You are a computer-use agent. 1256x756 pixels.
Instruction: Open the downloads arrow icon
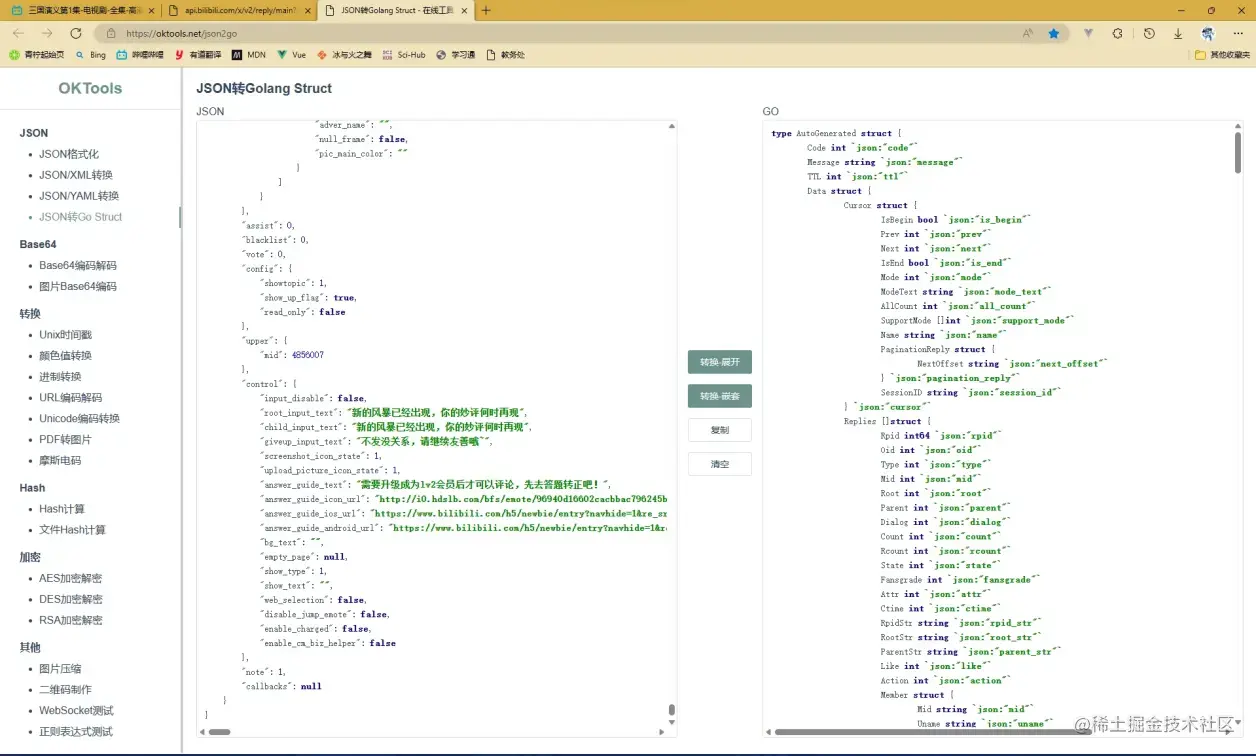[x=1178, y=33]
